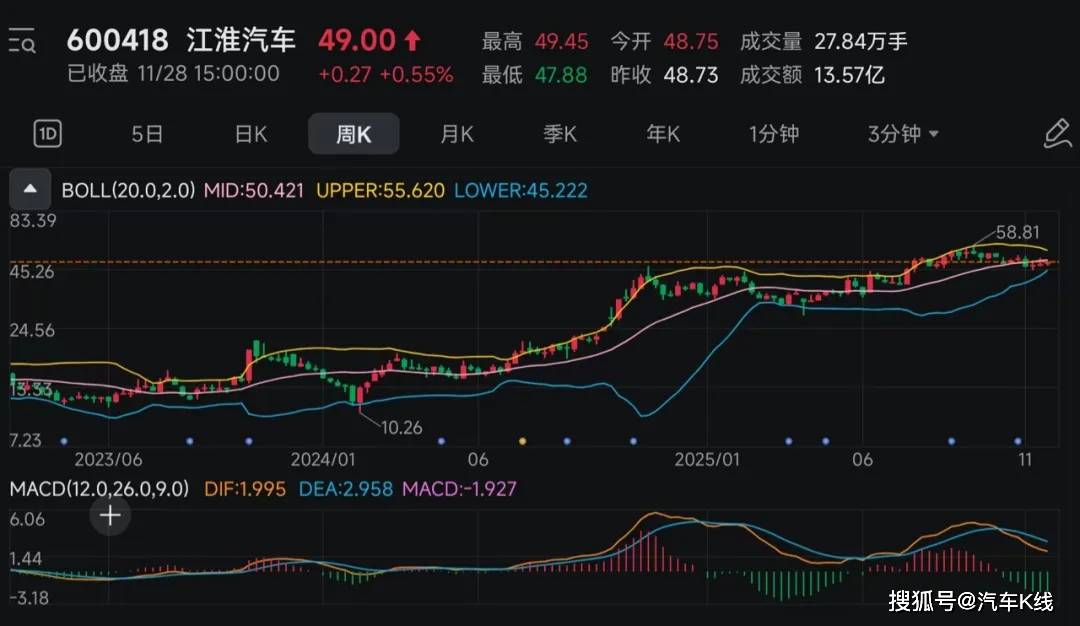
Task: Open the 季K quarterly chart tab
Action: click(x=560, y=134)
